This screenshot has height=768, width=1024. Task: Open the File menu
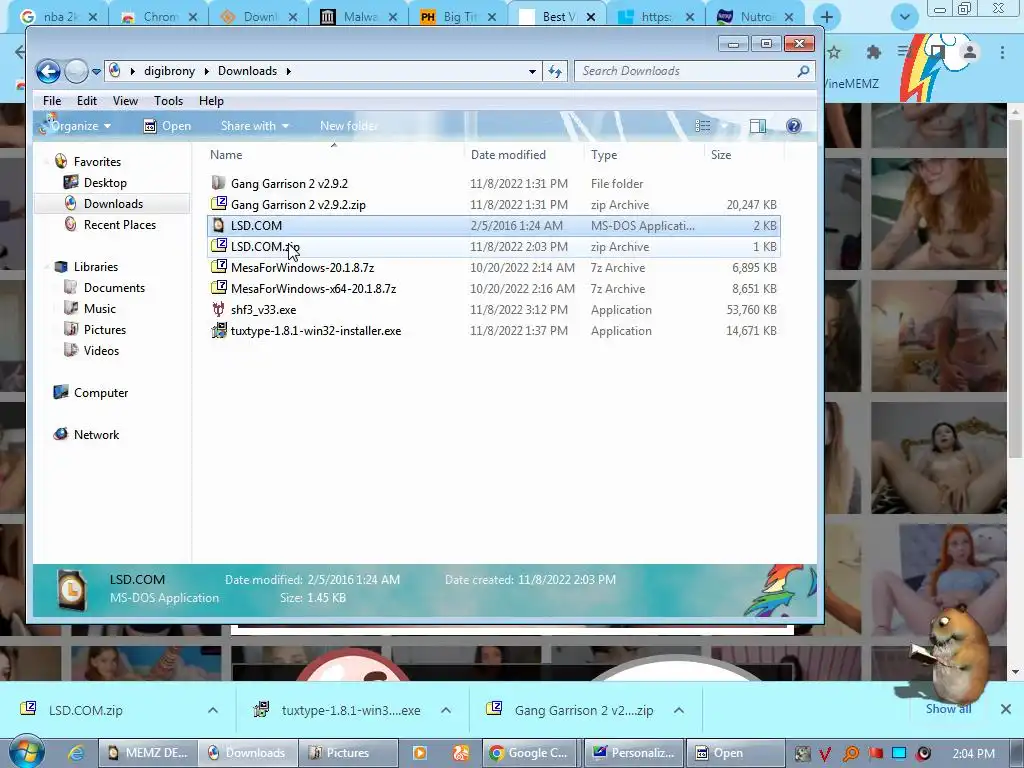pyautogui.click(x=52, y=101)
